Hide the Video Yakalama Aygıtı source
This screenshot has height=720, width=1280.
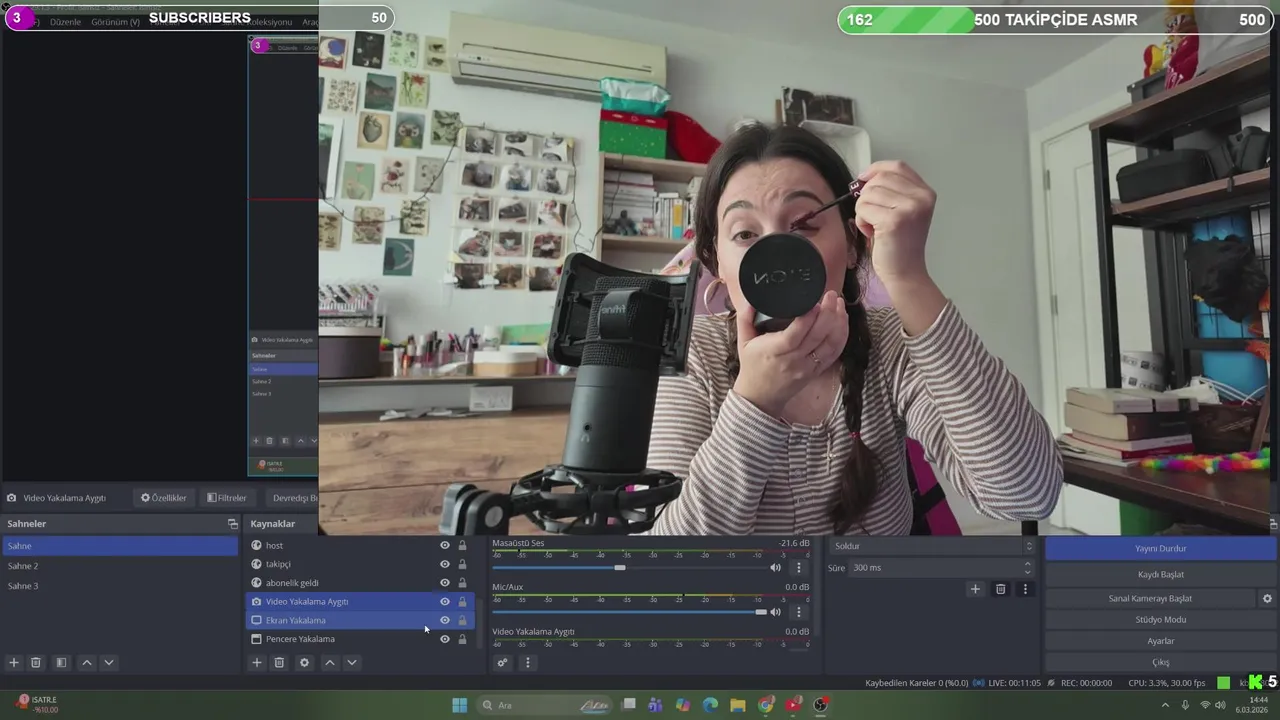coord(445,602)
